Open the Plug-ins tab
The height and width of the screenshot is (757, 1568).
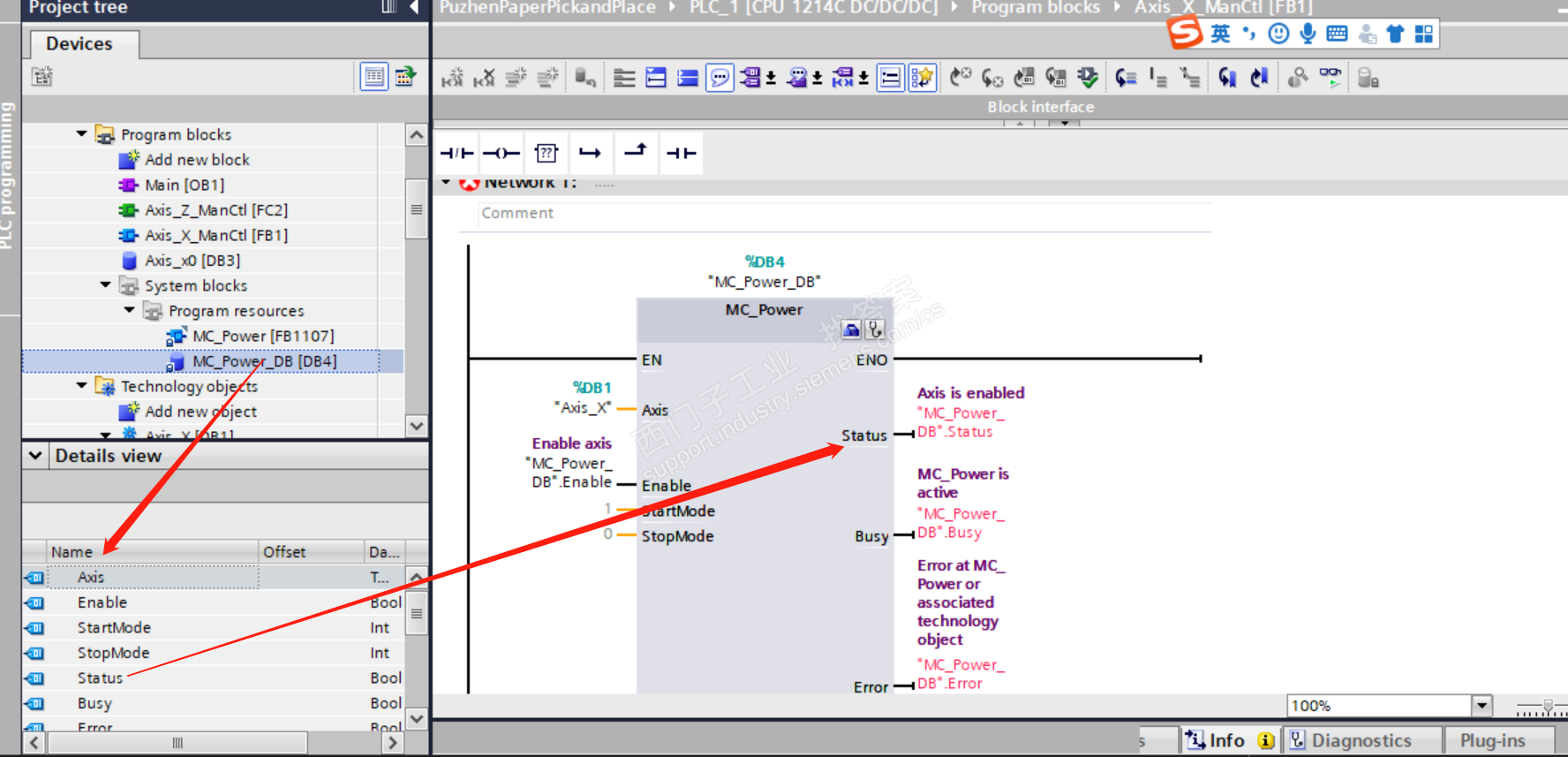(1493, 740)
